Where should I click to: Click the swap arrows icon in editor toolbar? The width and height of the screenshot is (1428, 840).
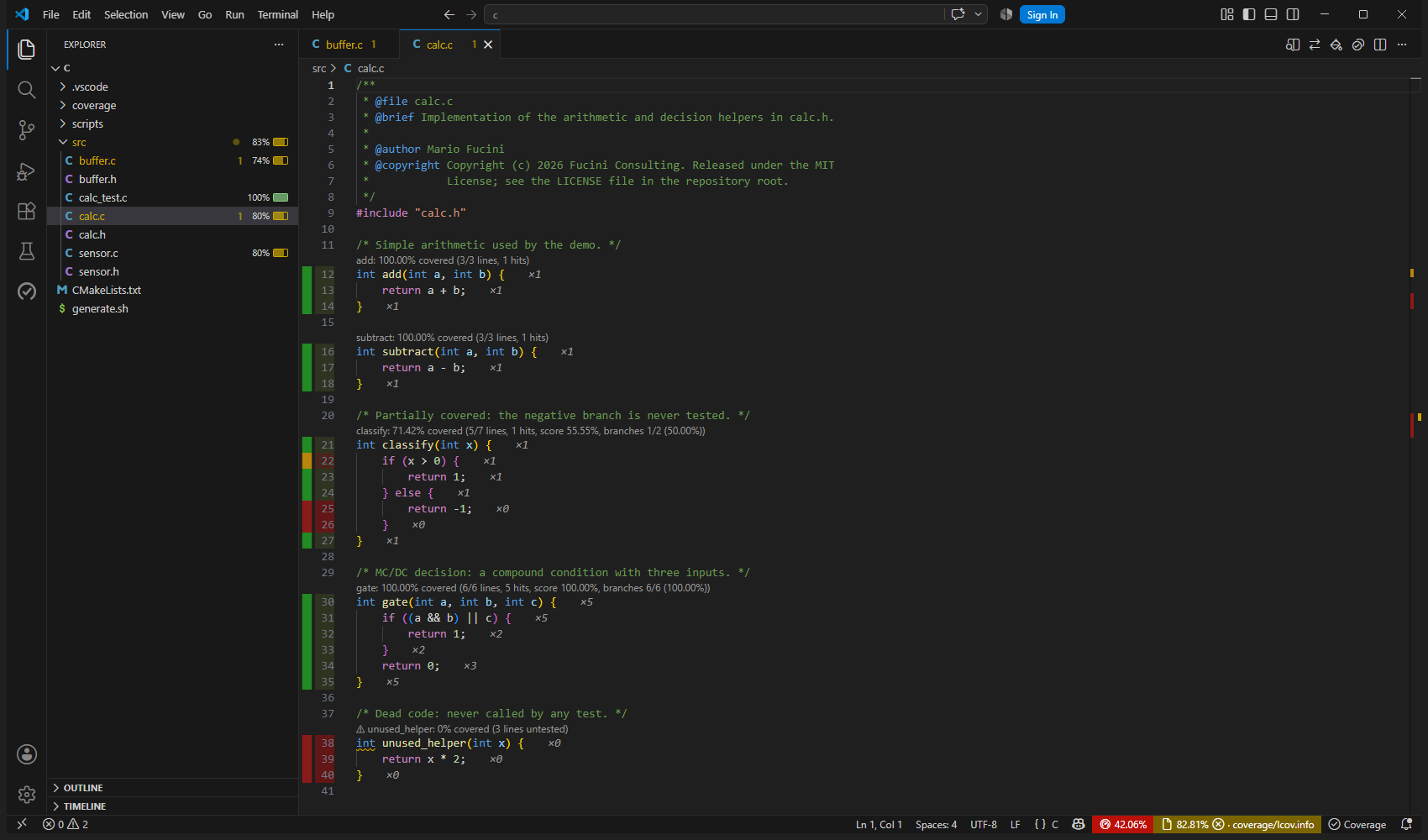tap(1315, 45)
